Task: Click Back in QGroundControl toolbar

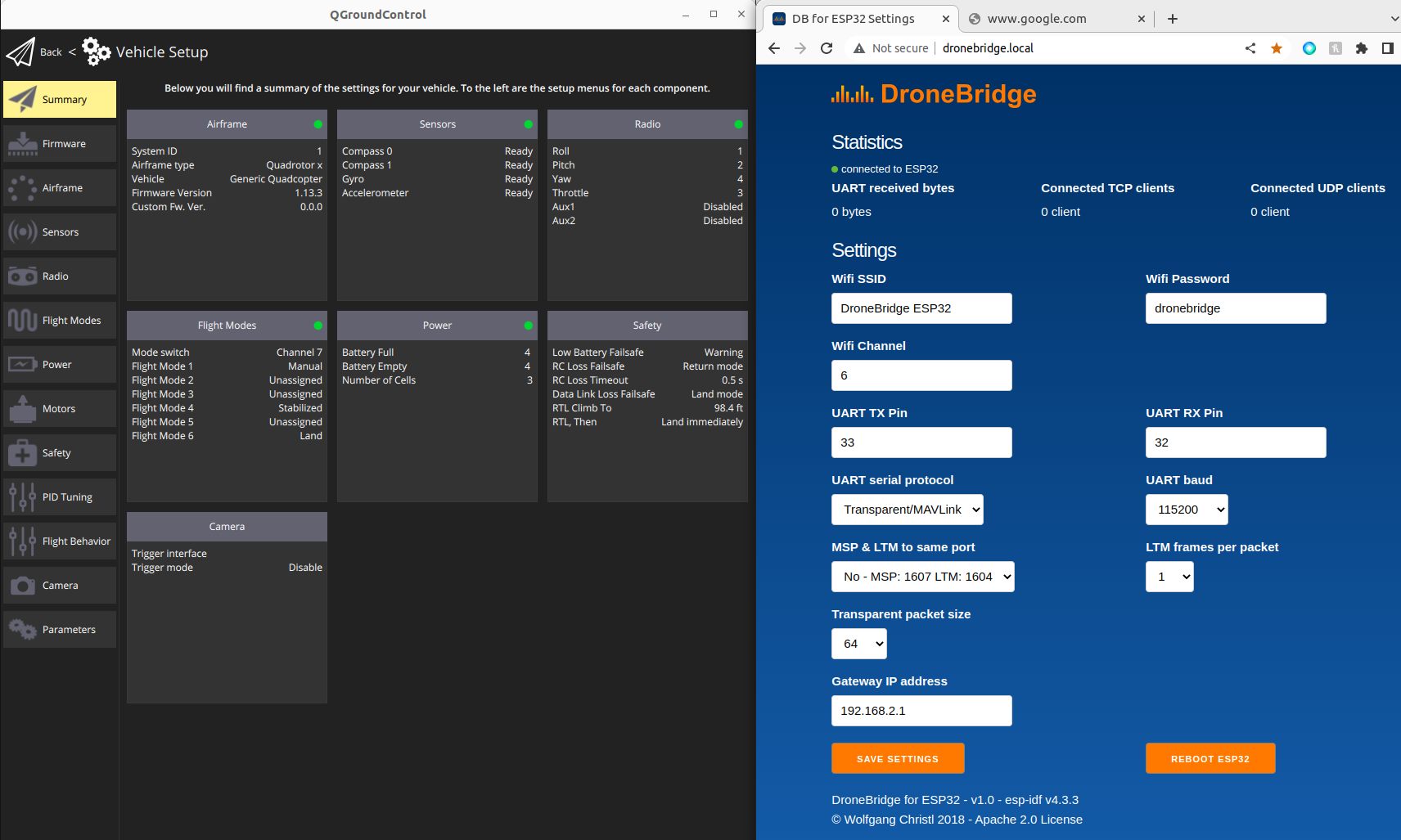Action: coord(51,52)
